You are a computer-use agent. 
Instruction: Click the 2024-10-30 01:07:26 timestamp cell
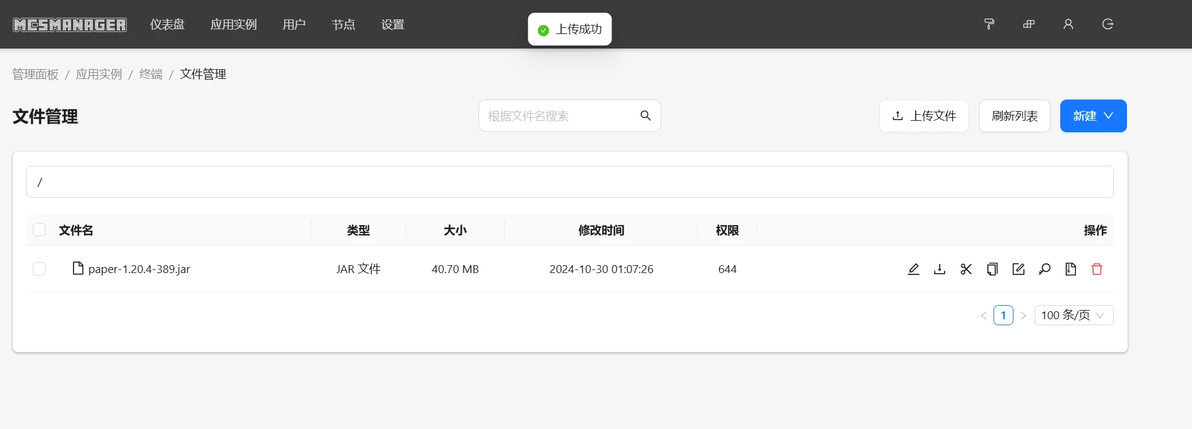pyautogui.click(x=601, y=269)
